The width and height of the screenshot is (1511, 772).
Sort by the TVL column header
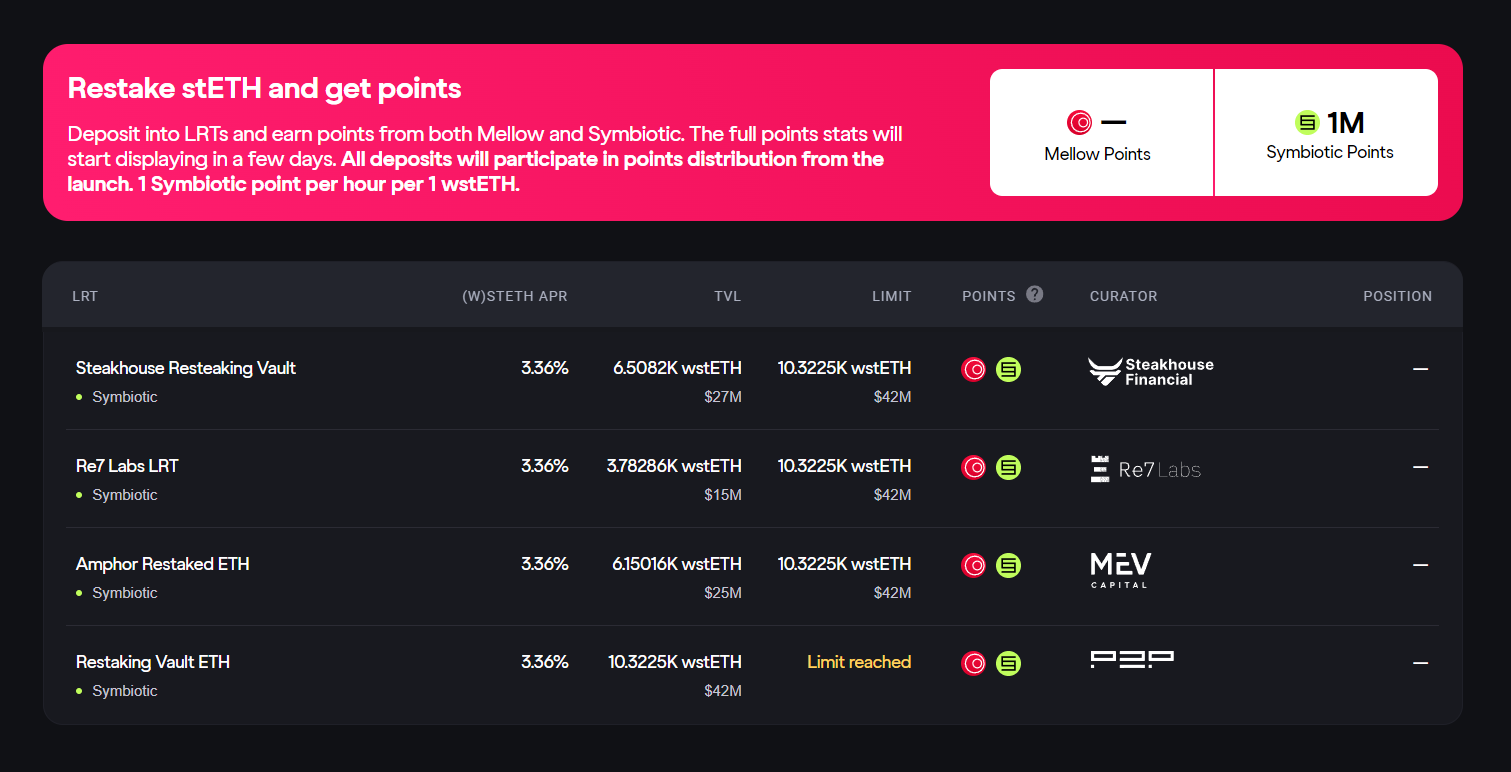click(727, 295)
